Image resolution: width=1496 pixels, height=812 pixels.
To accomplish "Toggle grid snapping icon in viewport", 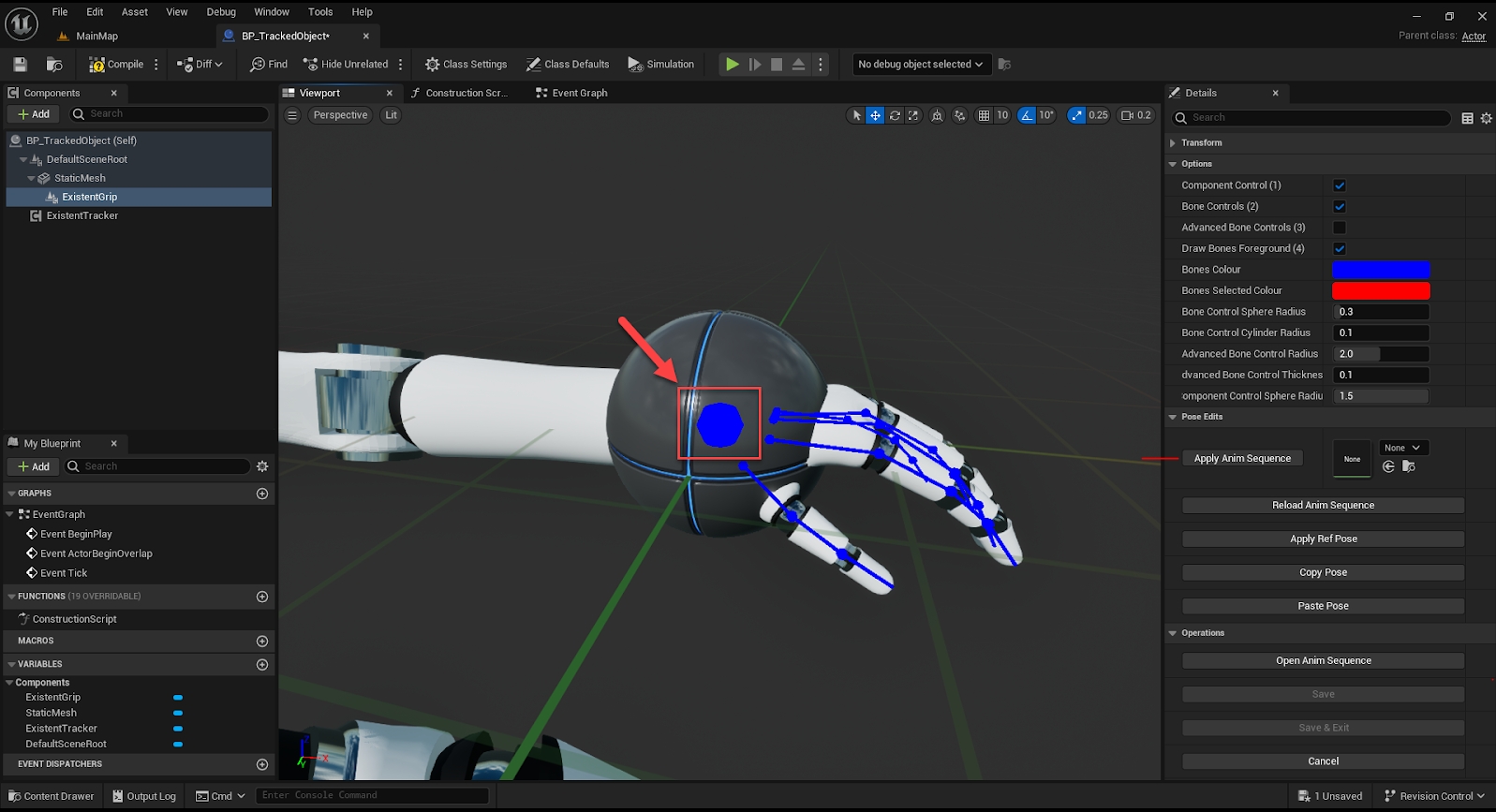I will click(x=984, y=115).
